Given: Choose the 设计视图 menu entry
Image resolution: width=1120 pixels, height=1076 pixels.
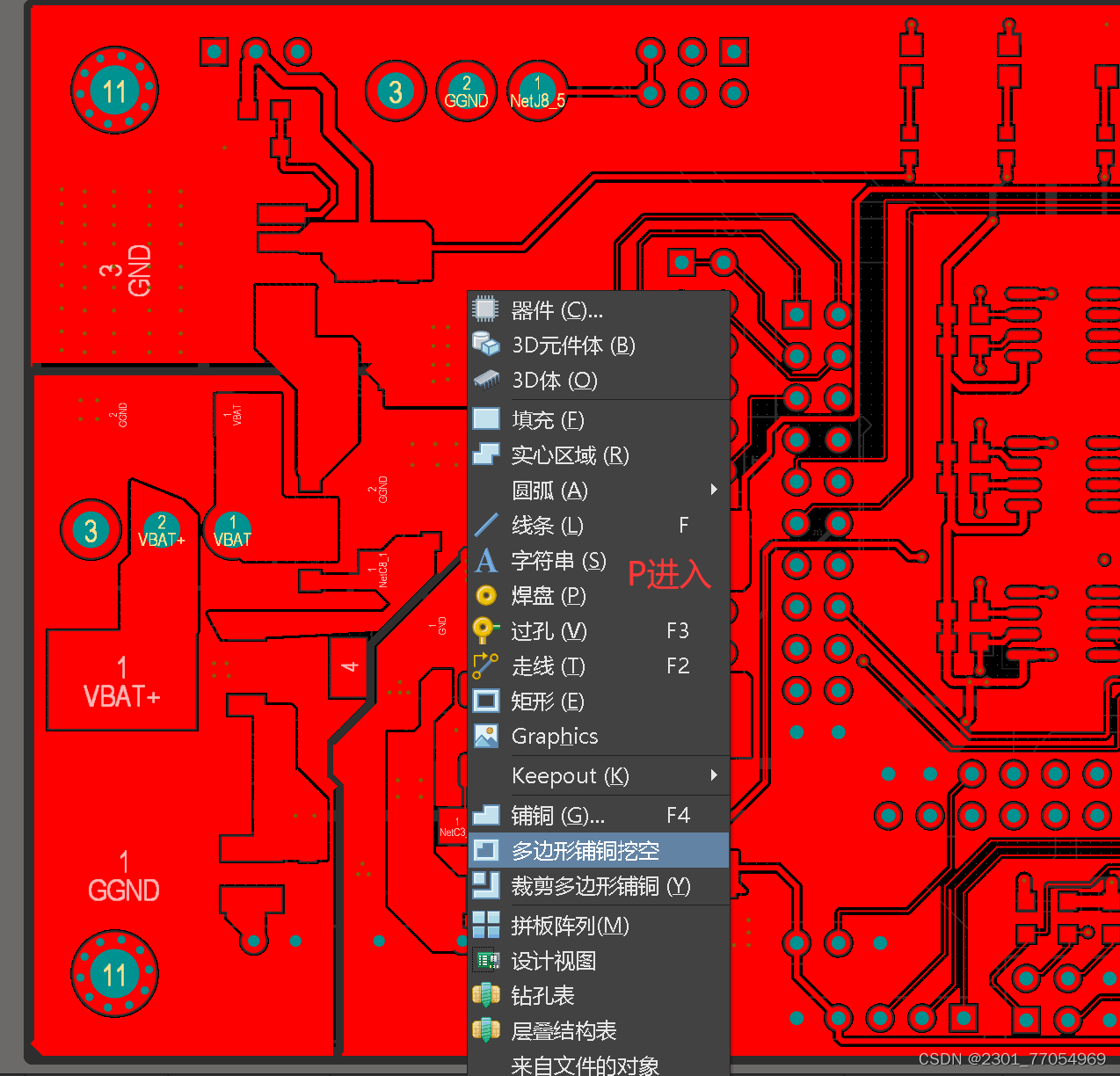Looking at the screenshot, I should point(599,960).
